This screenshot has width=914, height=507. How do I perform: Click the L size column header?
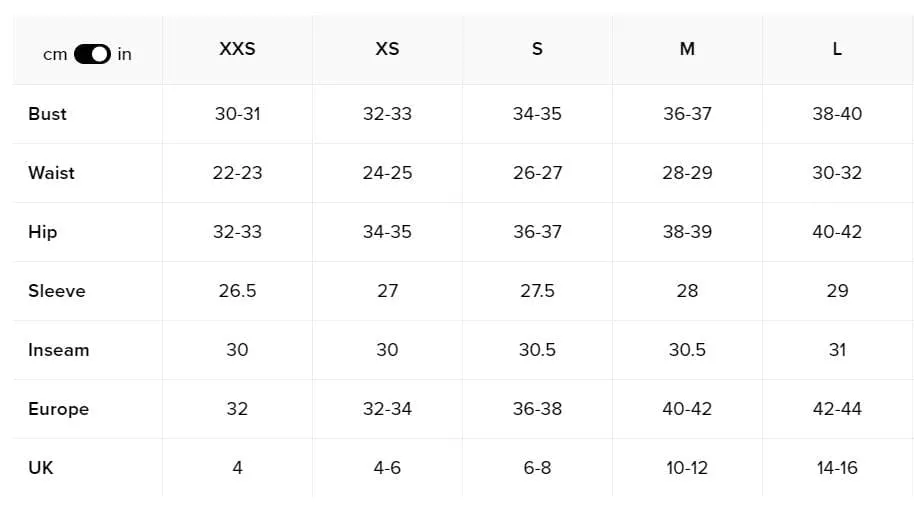(x=837, y=49)
